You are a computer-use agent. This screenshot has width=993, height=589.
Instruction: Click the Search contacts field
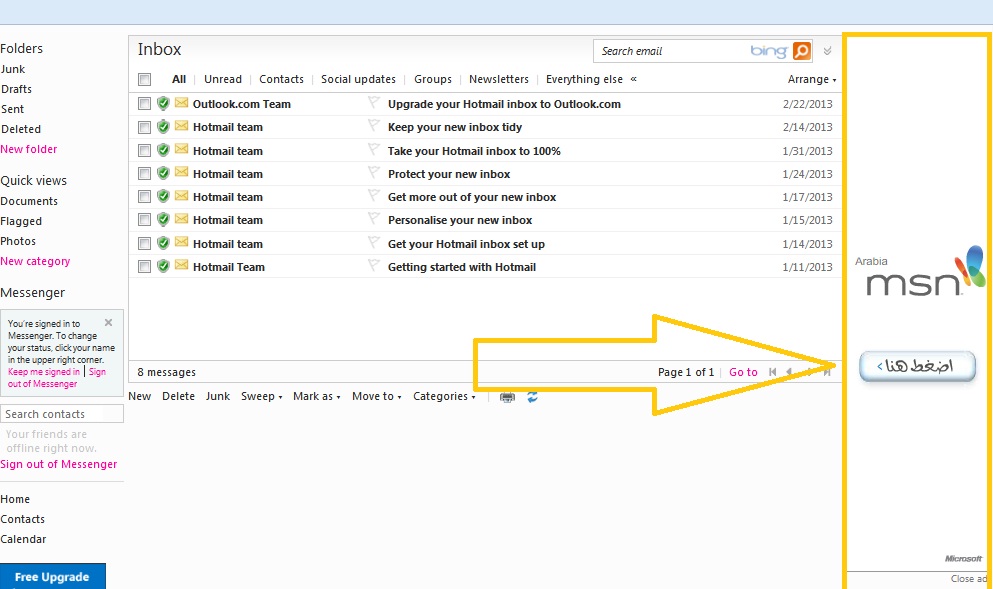click(62, 414)
